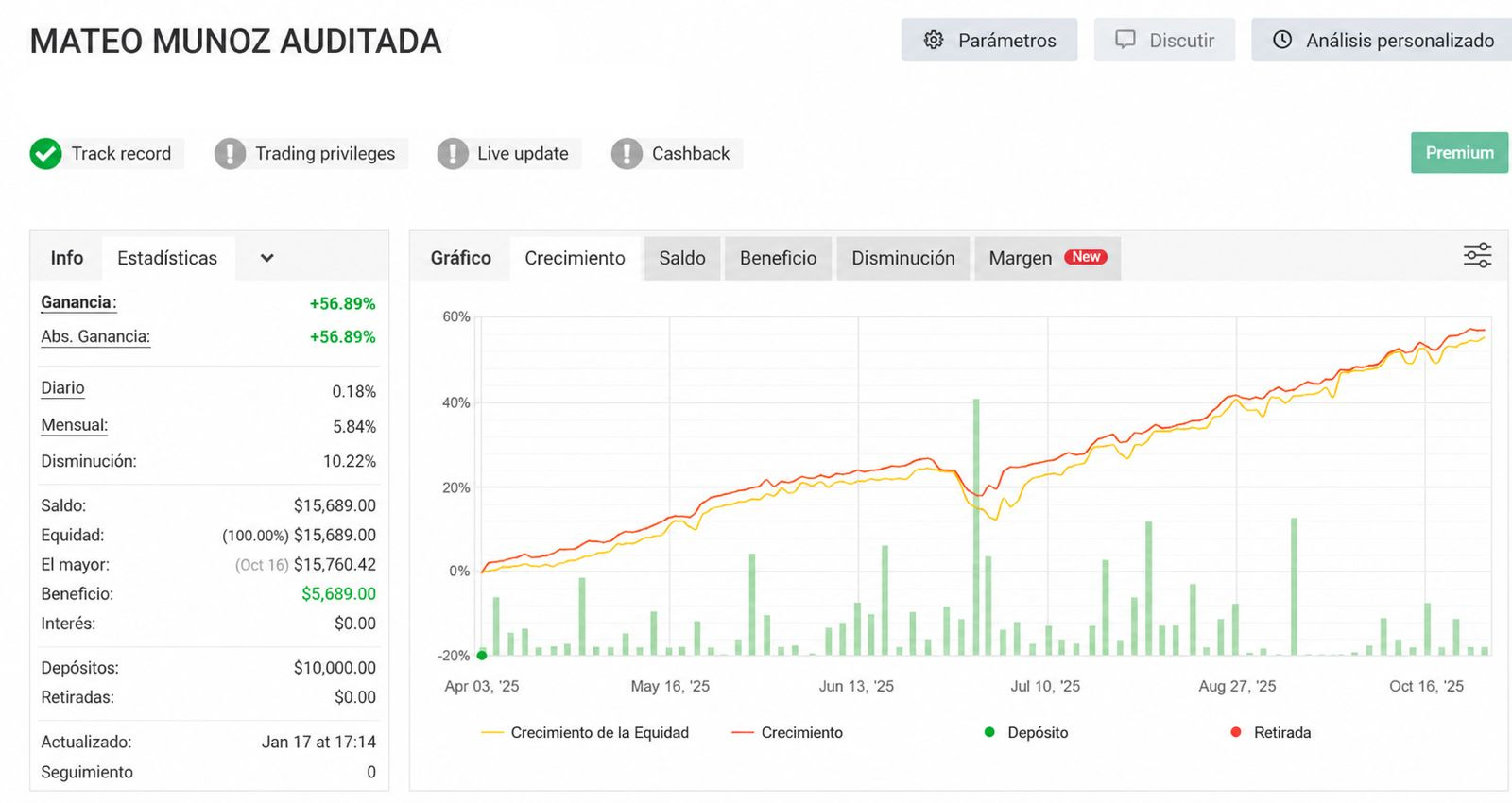The width and height of the screenshot is (1512, 803).
Task: Click the green deposit marker on the chart
Action: click(482, 655)
